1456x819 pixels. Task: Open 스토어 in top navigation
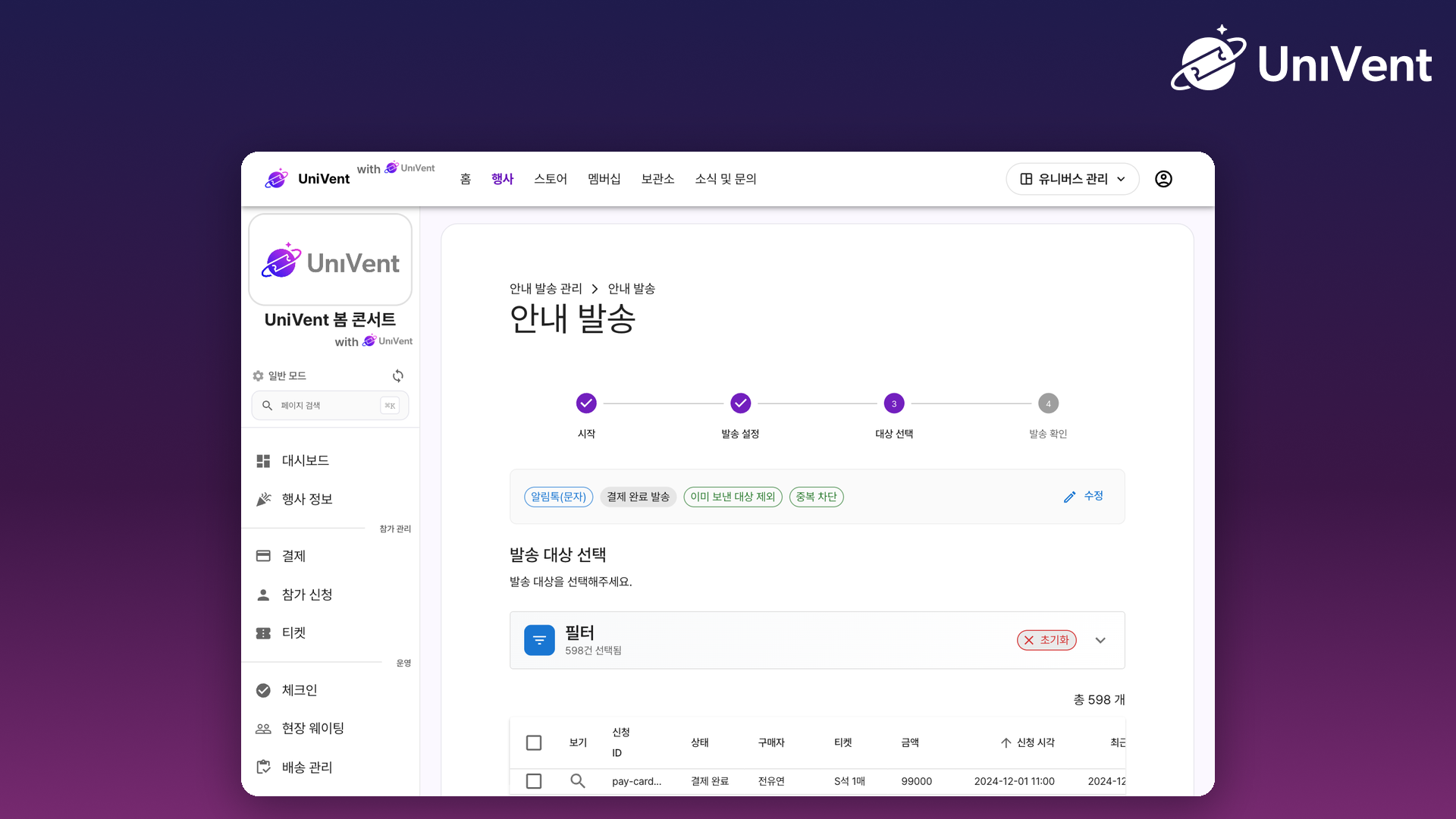(x=551, y=179)
